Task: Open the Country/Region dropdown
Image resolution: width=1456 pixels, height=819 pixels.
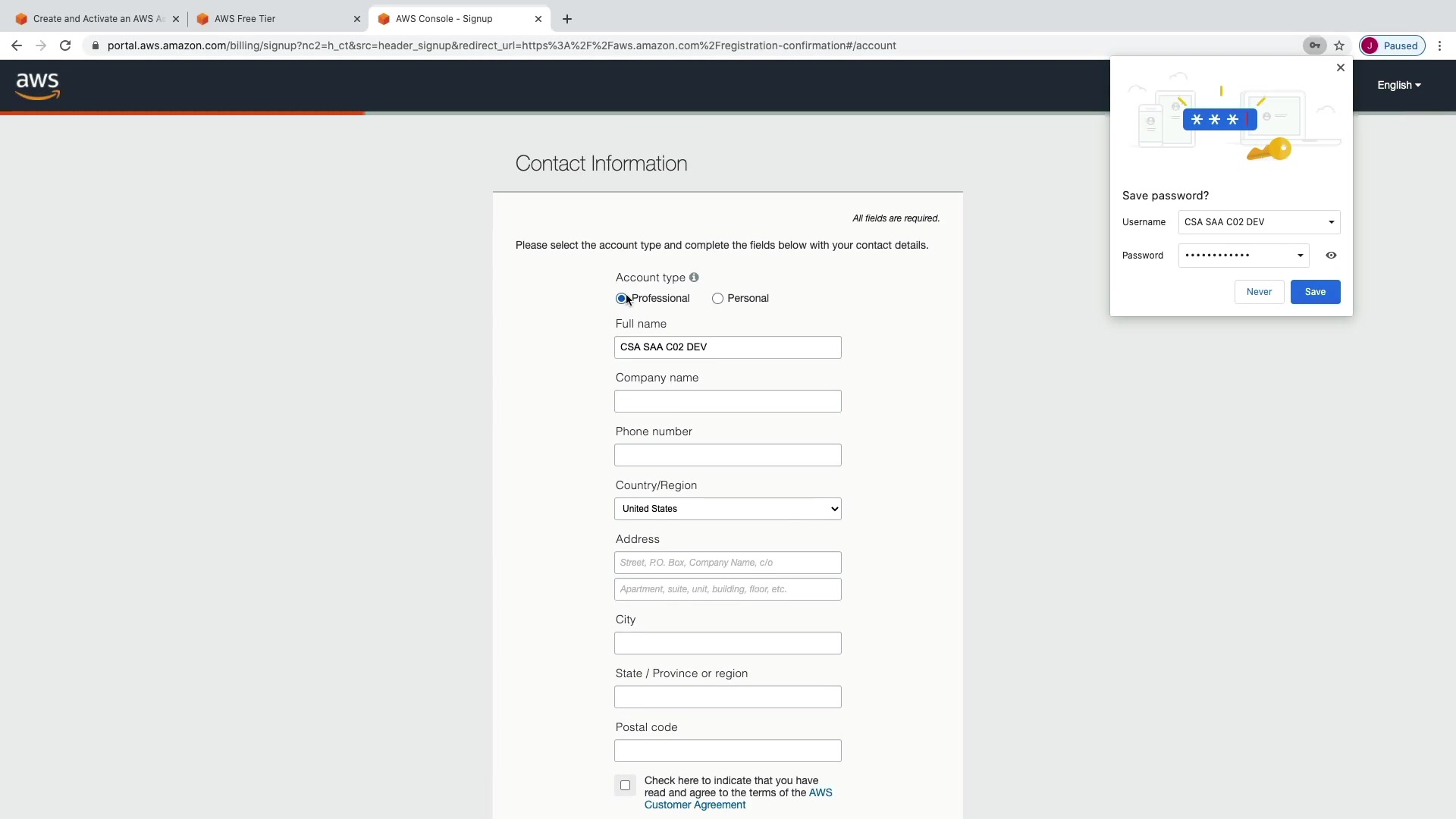Action: (727, 509)
